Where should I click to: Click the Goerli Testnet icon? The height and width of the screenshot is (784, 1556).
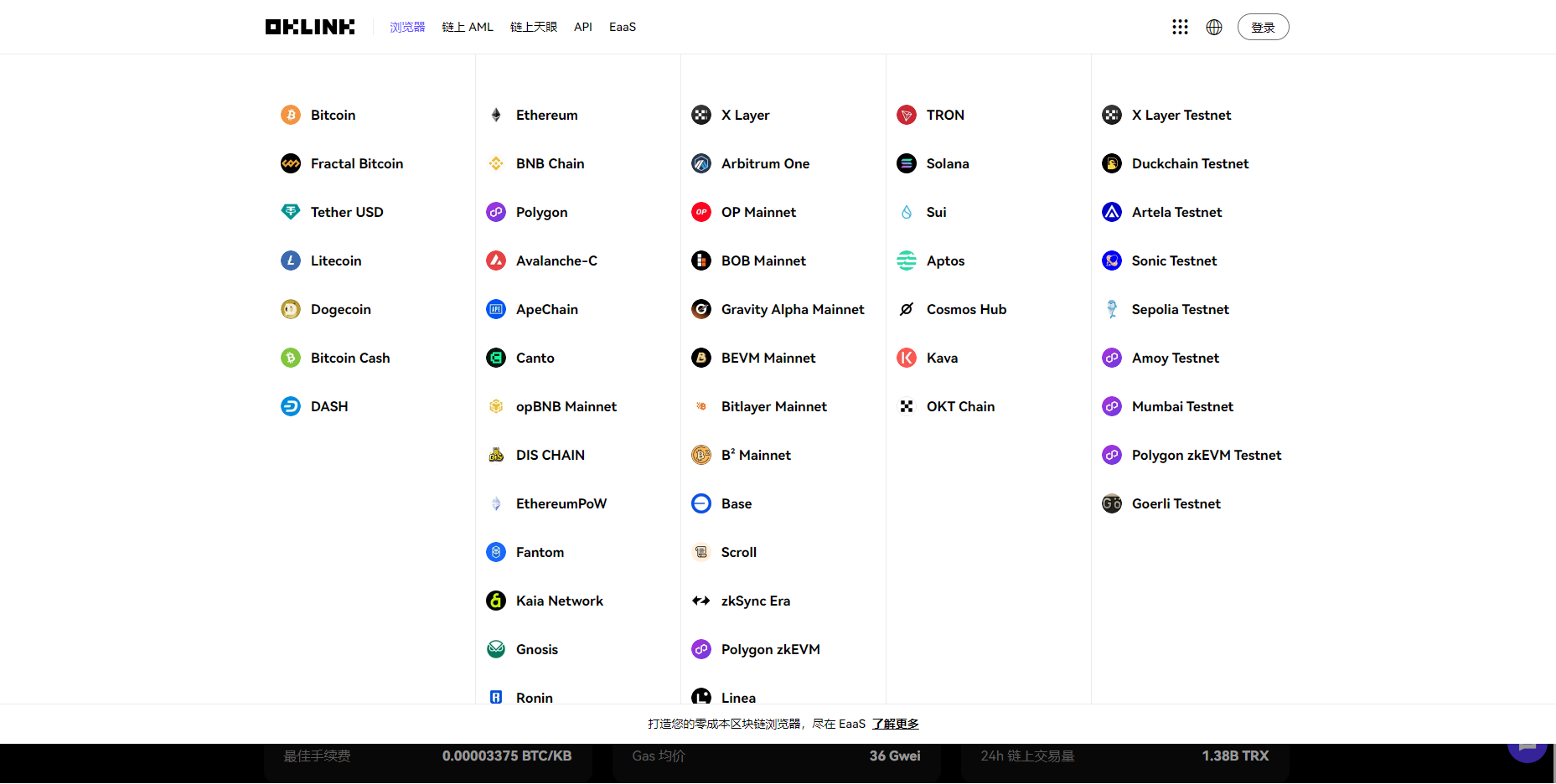(x=1112, y=503)
